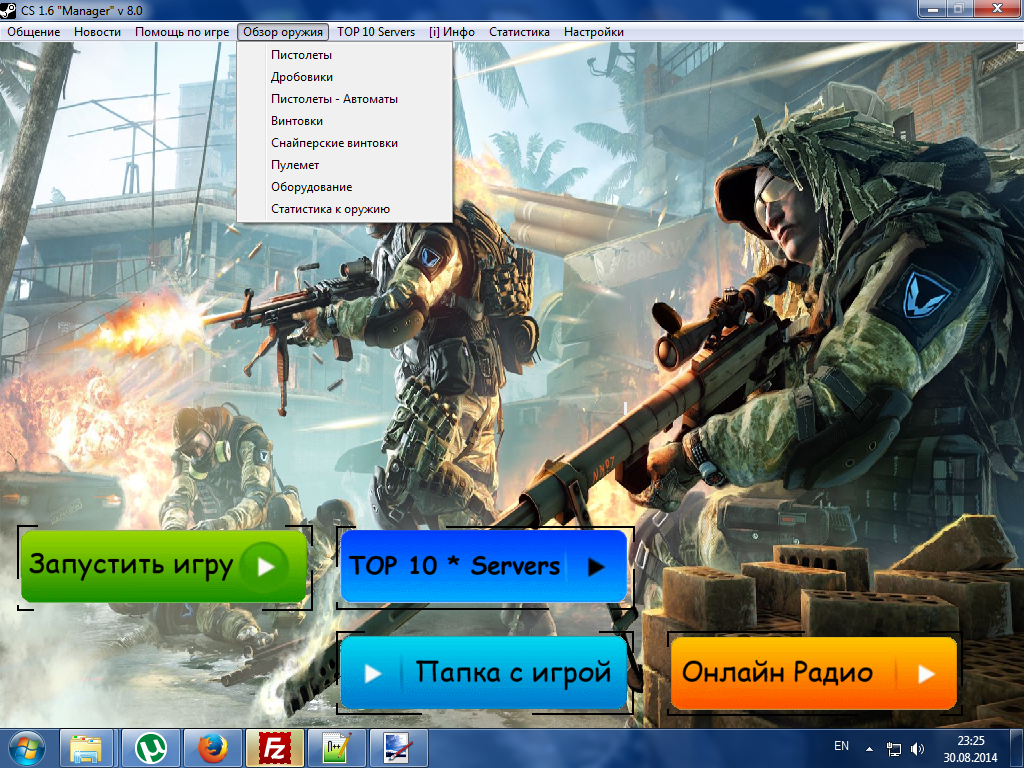The width and height of the screenshot is (1024, 768).
Task: Click the blue TOP 10 * Servers button
Action: tap(483, 566)
